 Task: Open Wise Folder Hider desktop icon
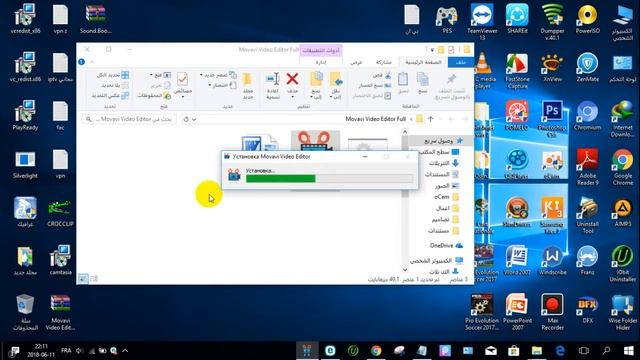(622, 312)
